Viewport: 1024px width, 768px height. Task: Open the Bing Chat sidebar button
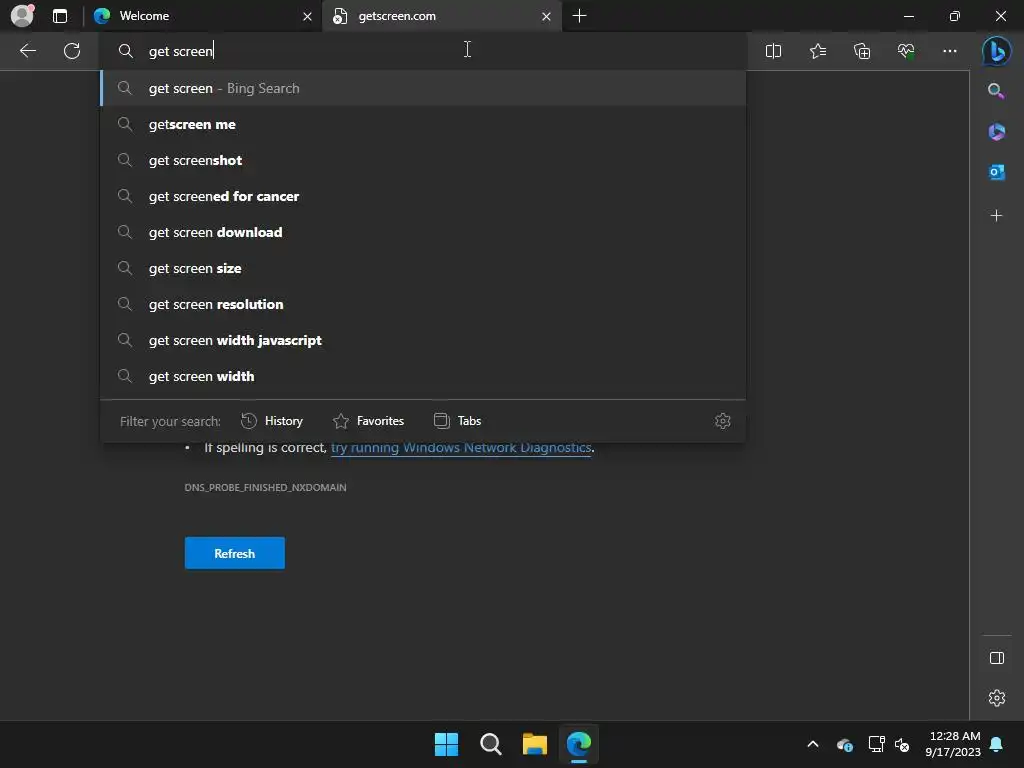click(997, 51)
